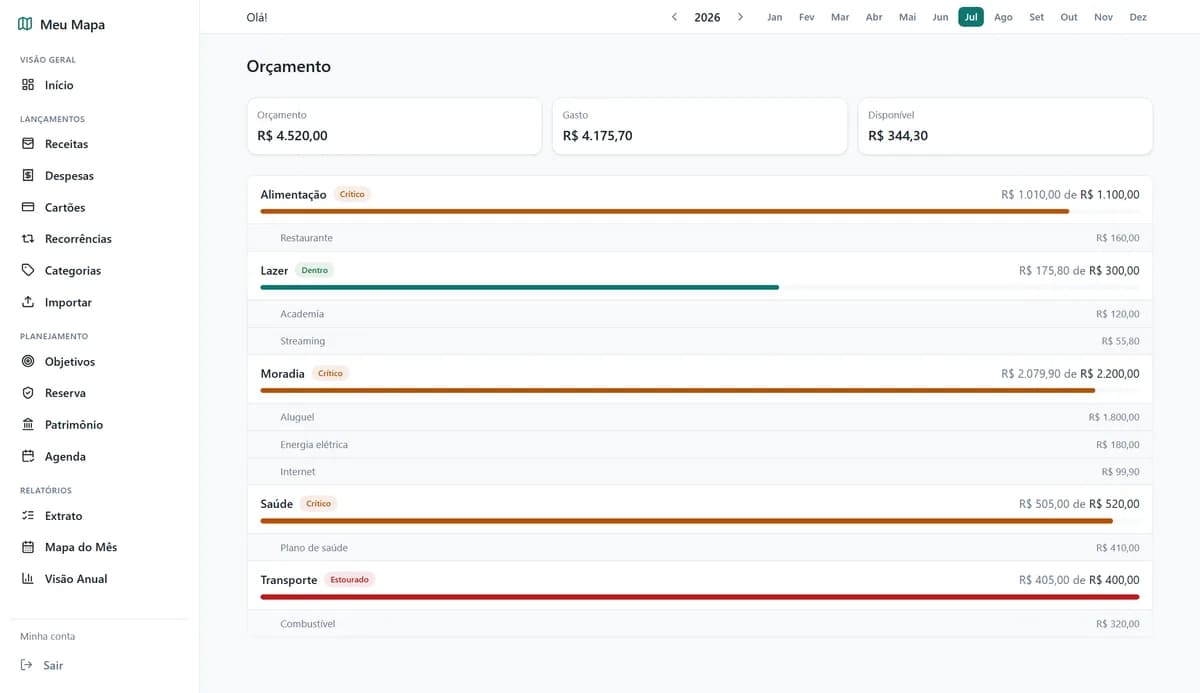Click the Receitas sidebar icon
The width and height of the screenshot is (1200, 693).
coord(28,144)
